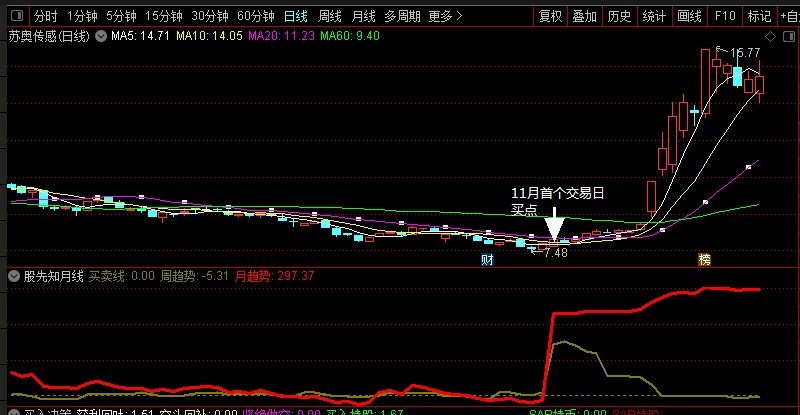Toggle the side panel icon at chart top right
Viewport: 800px width, 415px height.
click(789, 36)
